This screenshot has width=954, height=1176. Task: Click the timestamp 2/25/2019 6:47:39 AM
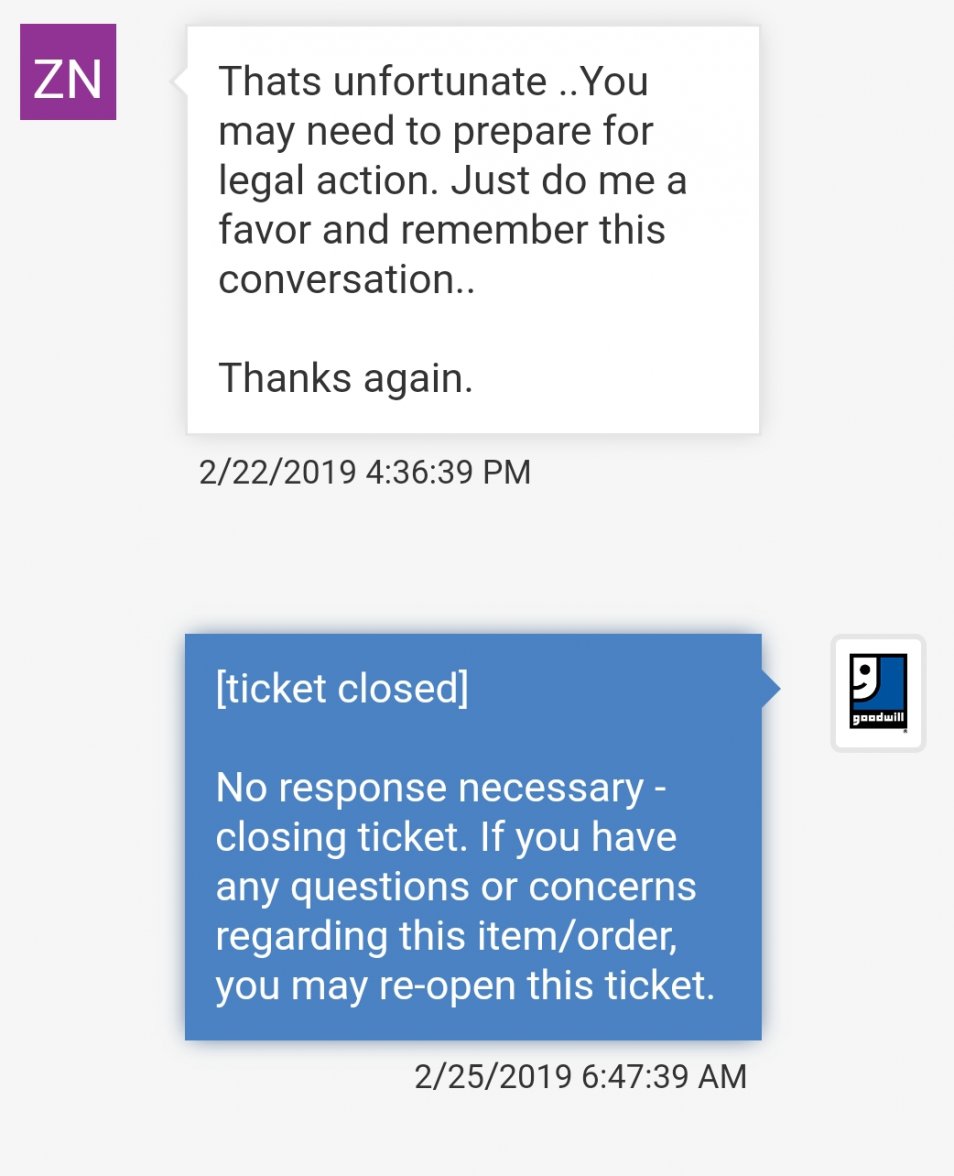click(580, 1077)
